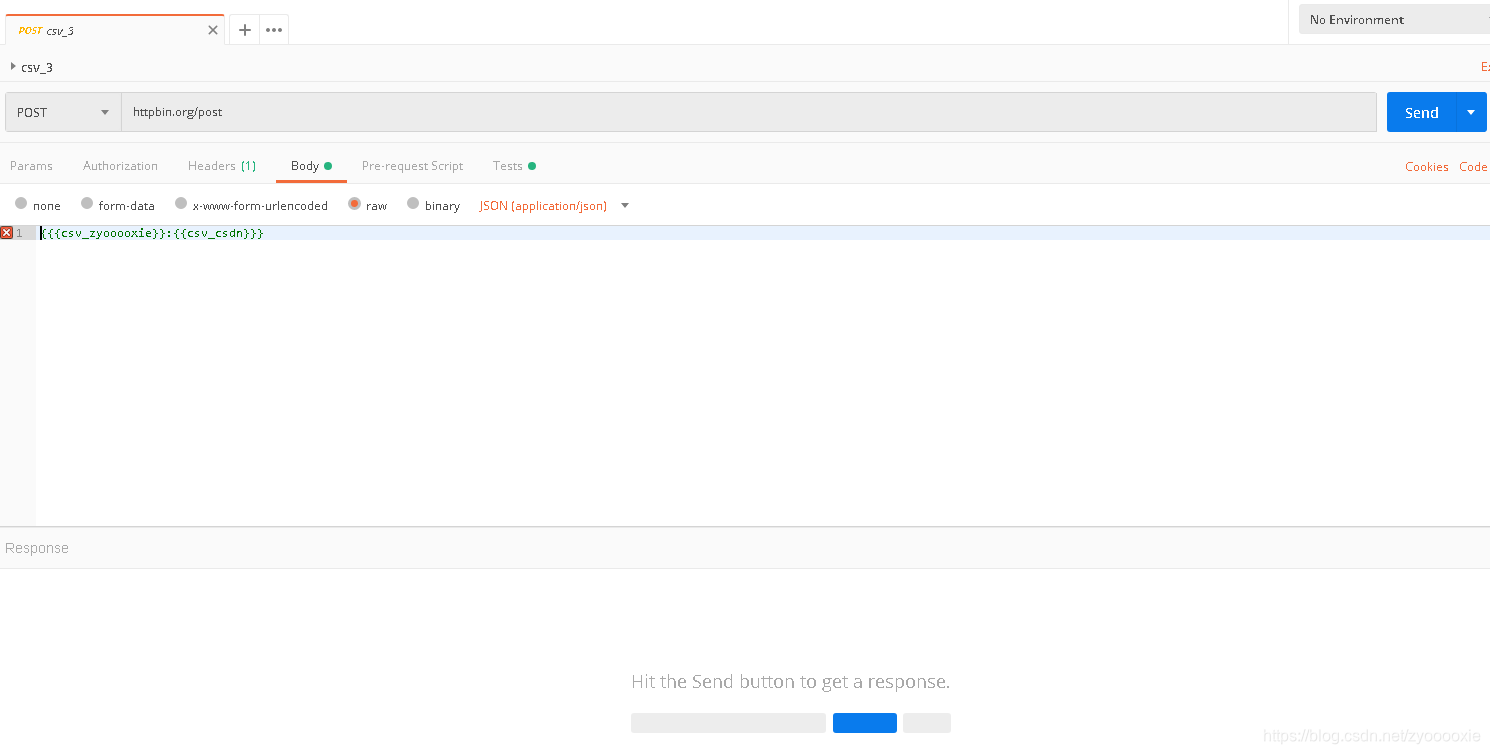Open the POST method dropdown
Viewport: 1490px width, 754px height.
click(63, 112)
